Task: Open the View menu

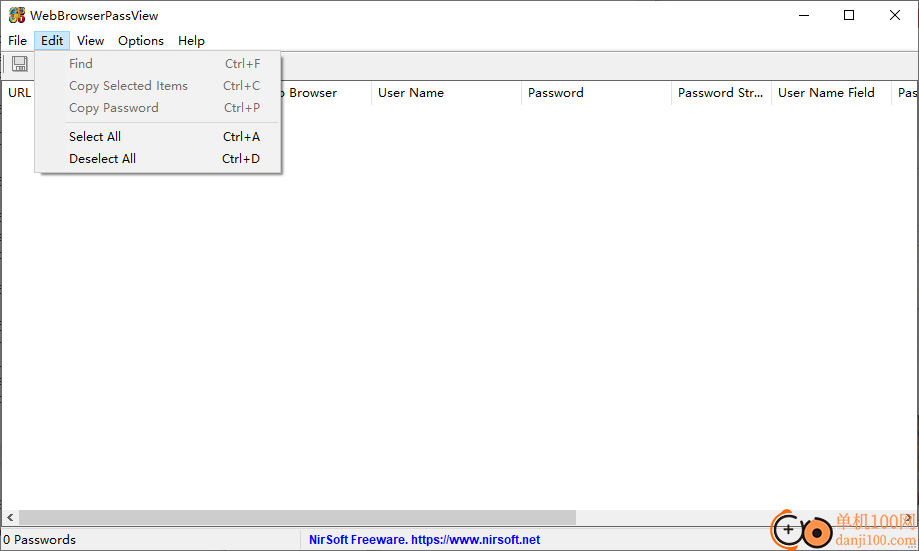Action: tap(90, 40)
